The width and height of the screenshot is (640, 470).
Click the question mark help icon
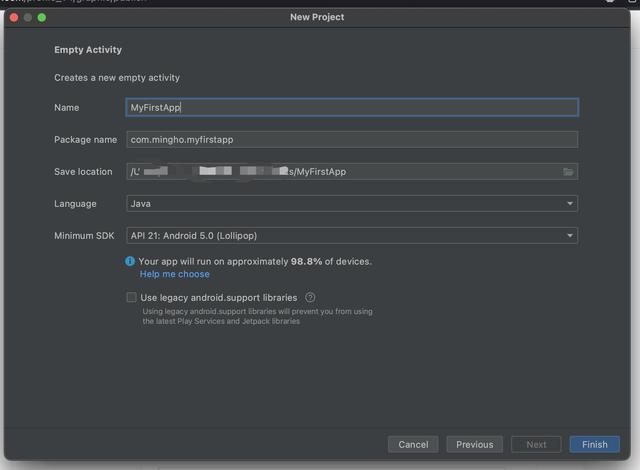pyautogui.click(x=310, y=297)
